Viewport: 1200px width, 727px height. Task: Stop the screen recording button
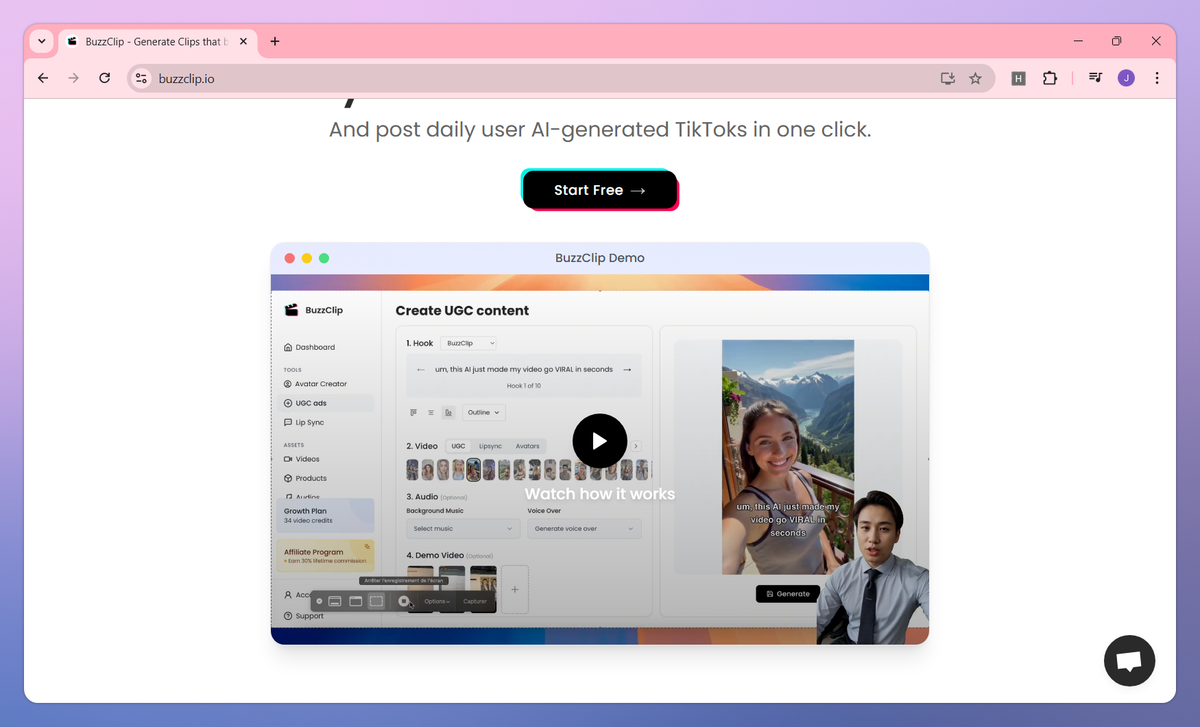pos(404,601)
